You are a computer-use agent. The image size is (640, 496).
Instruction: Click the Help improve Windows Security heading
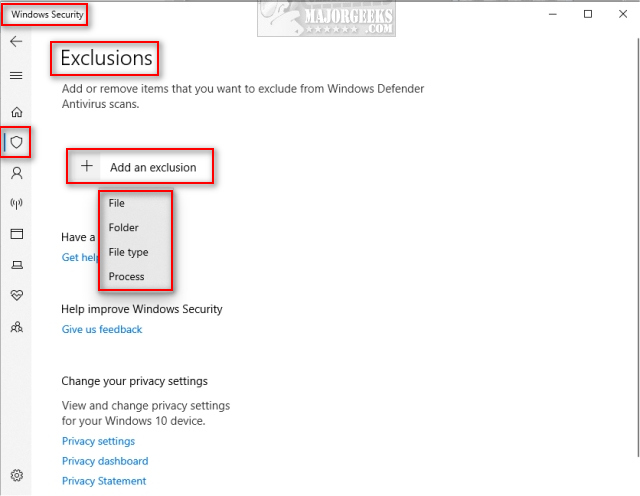[x=142, y=309]
